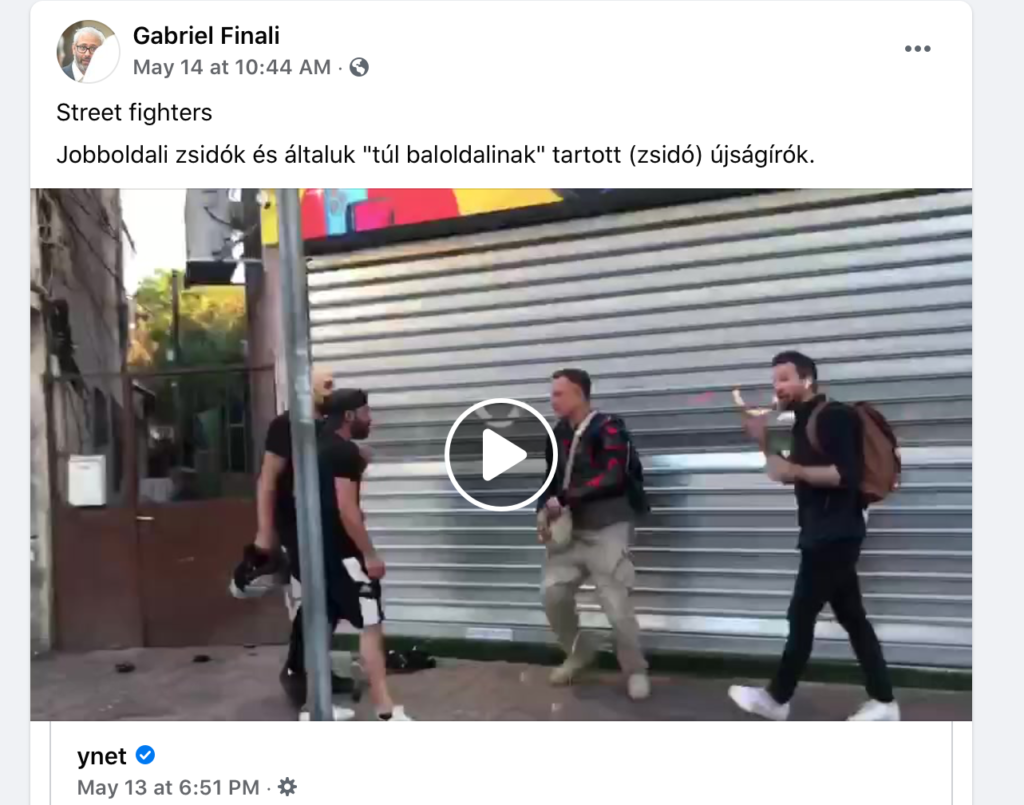
Task: Open the May 14 at 10:44 AM timestamp
Action: click(232, 67)
